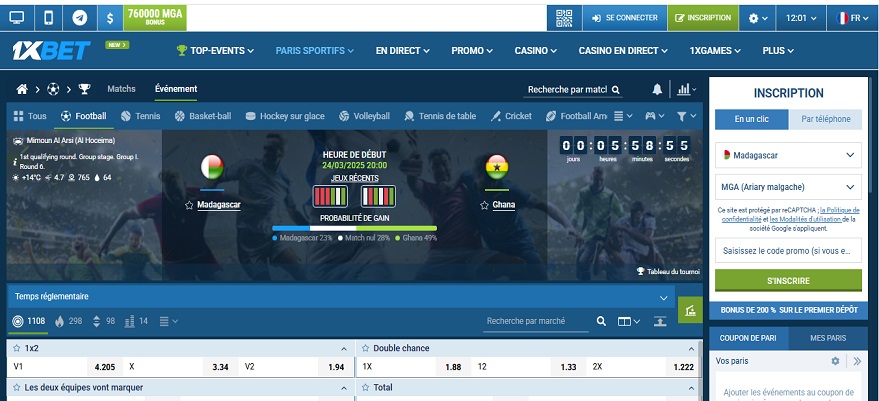The image size is (879, 401).
Task: Favorite the Double chance market star
Action: (366, 348)
